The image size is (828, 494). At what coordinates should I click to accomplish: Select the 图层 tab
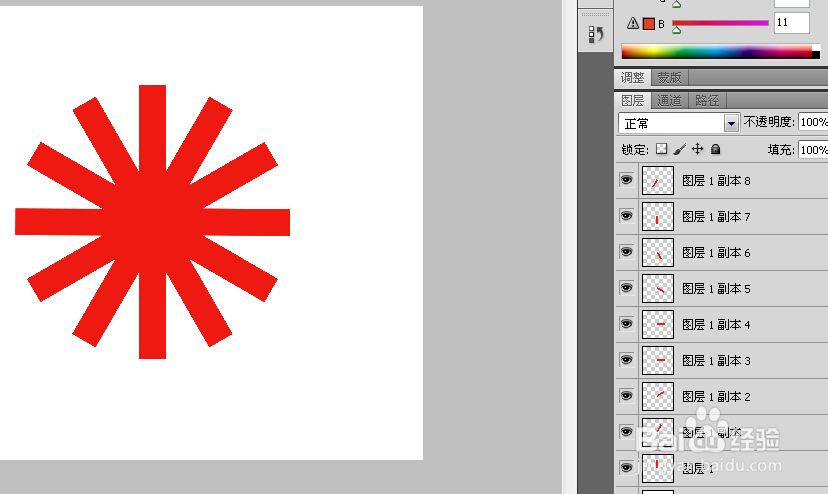click(x=633, y=100)
